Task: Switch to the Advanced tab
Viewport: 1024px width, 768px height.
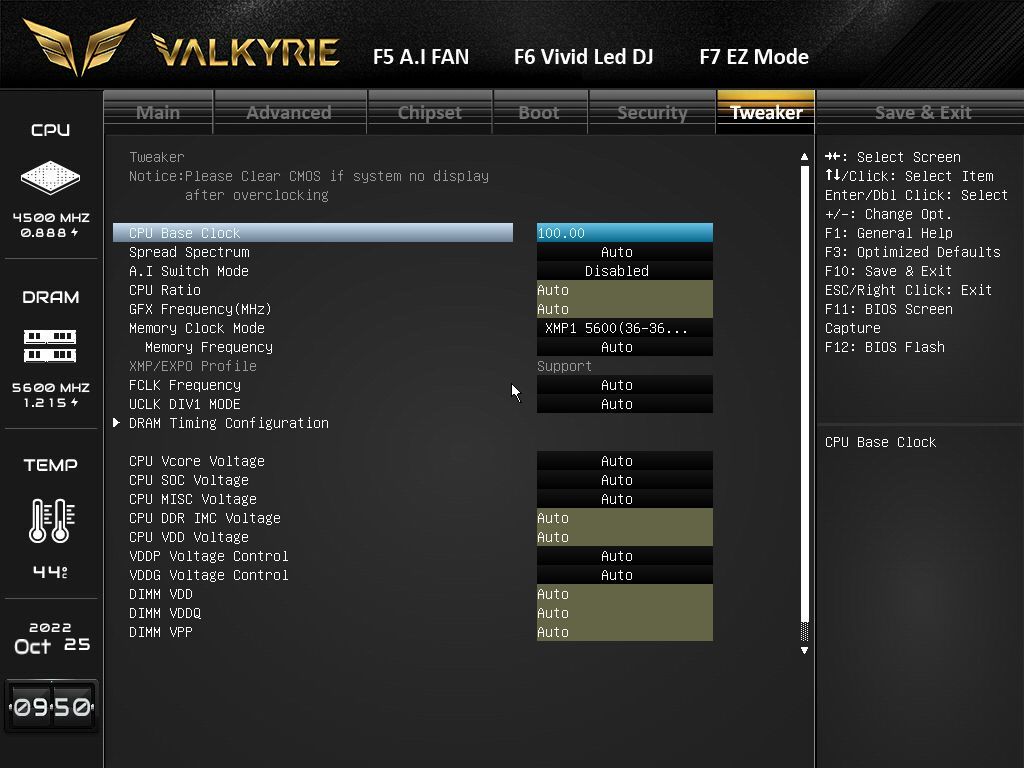Action: point(289,112)
